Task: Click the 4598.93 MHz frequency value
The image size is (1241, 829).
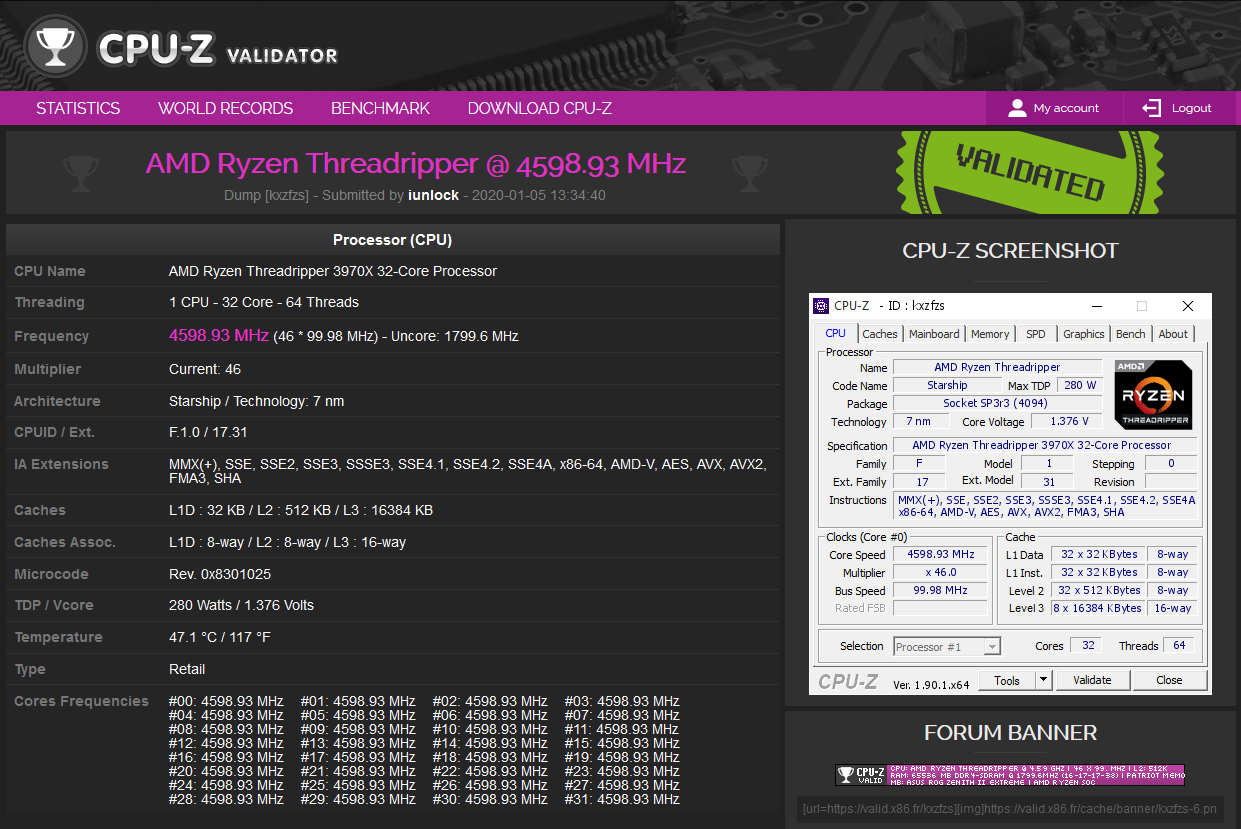Action: click(x=219, y=336)
